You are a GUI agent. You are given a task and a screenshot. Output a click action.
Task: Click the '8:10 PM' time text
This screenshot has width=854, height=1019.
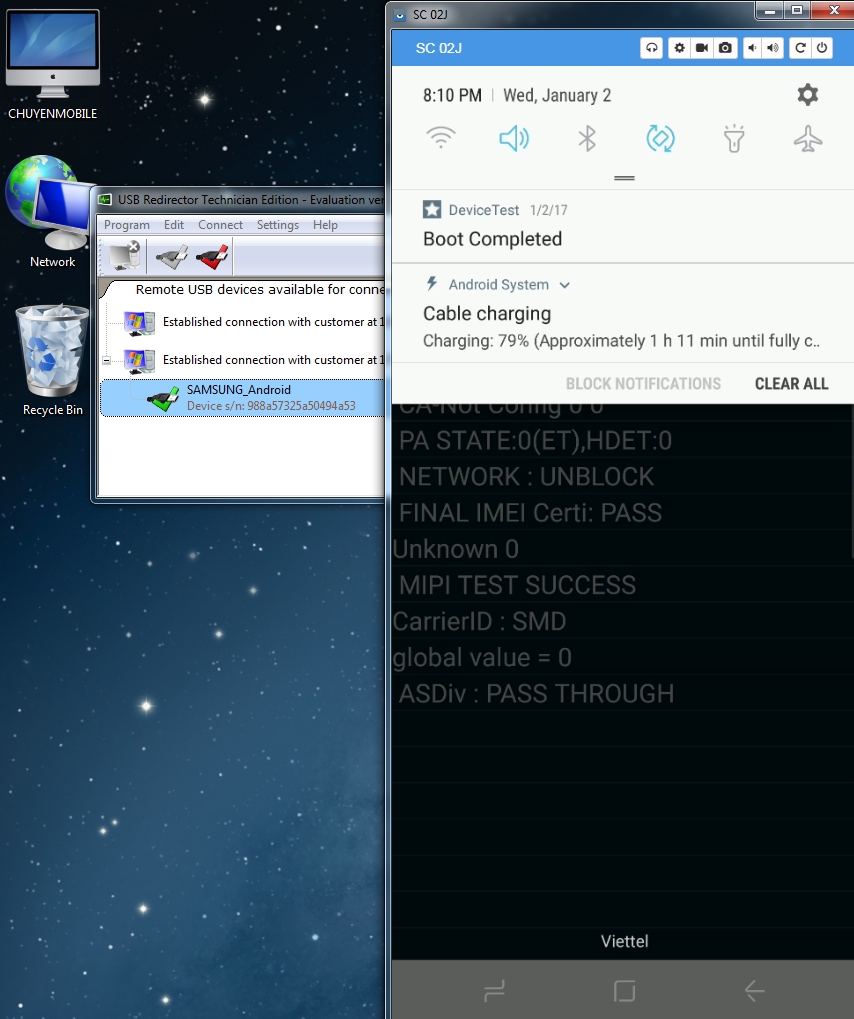[452, 96]
